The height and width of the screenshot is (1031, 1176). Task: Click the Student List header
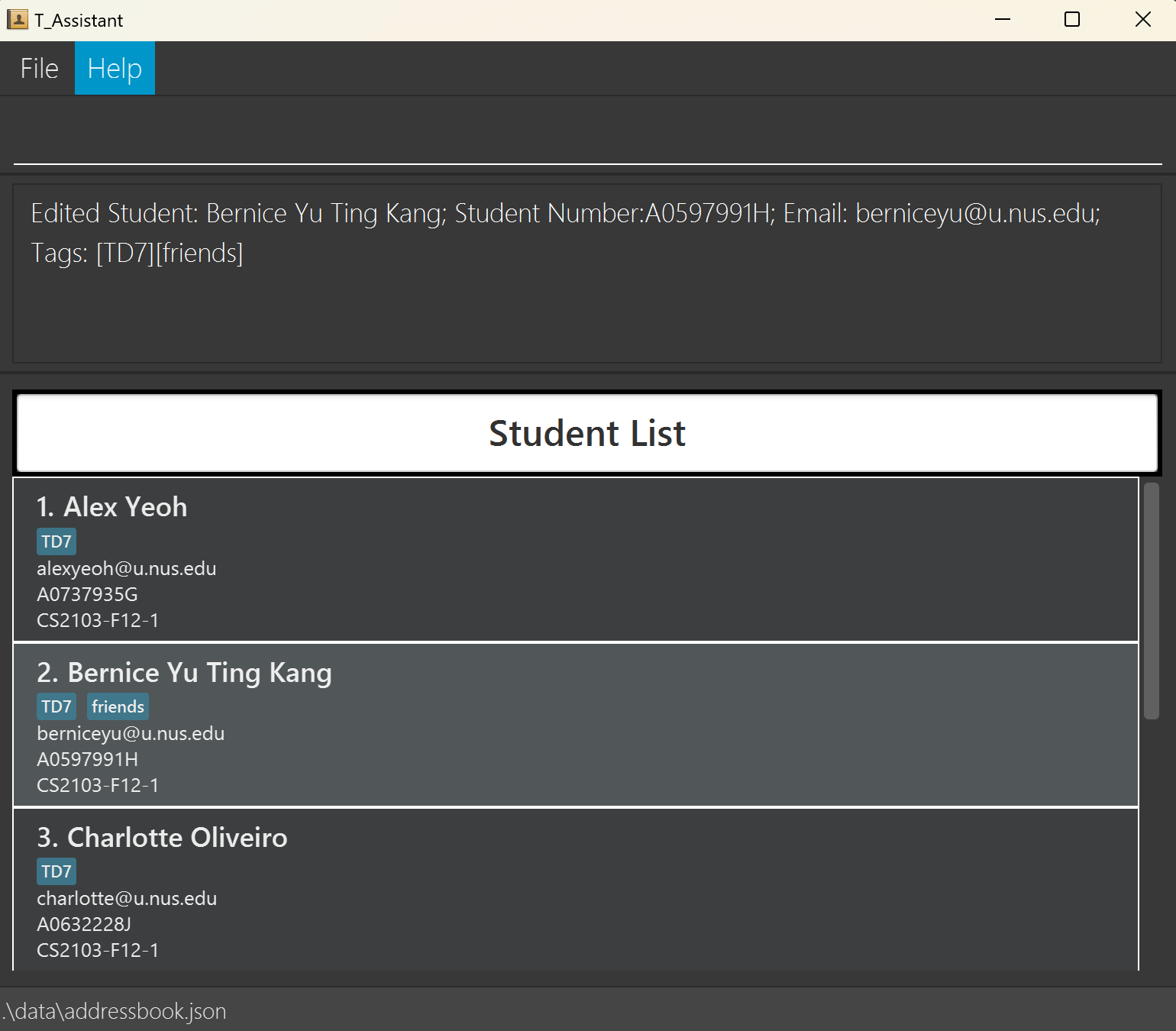tap(586, 433)
